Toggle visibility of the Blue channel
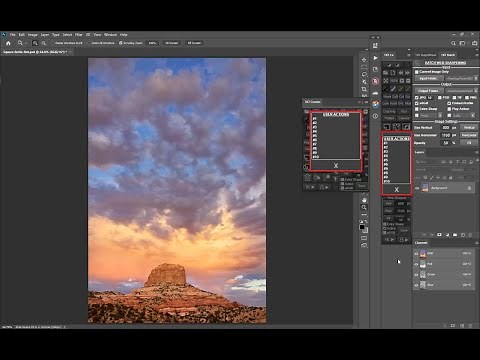Screen dimensions: 480x360 tap(416, 285)
